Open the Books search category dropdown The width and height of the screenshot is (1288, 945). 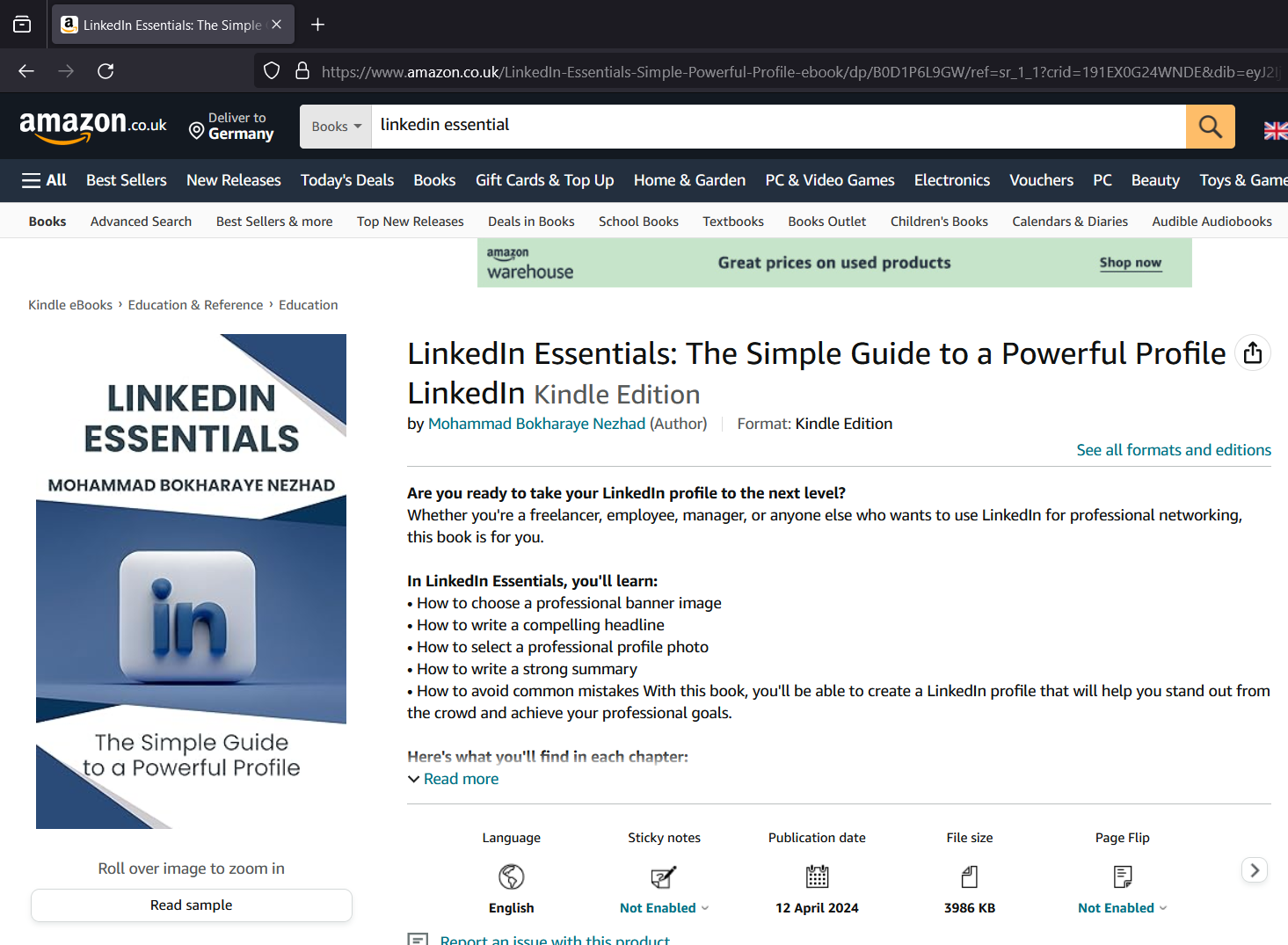(336, 127)
